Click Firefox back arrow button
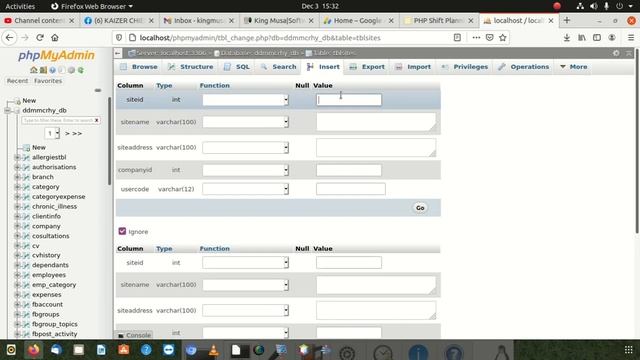 click(9, 38)
